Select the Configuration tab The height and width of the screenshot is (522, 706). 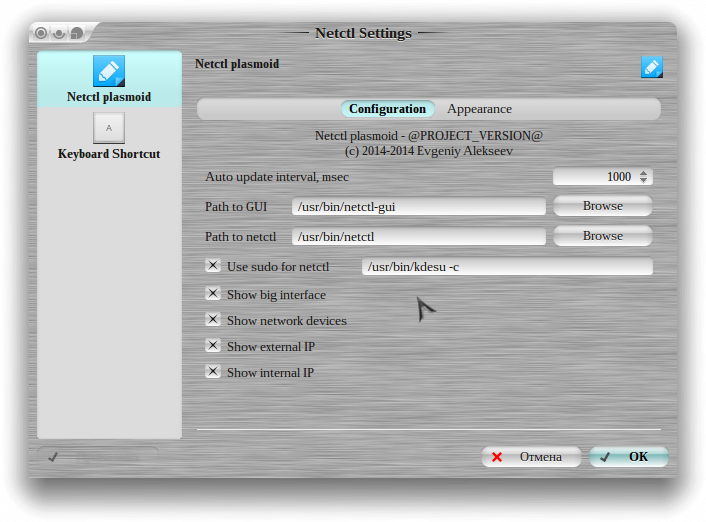point(387,109)
